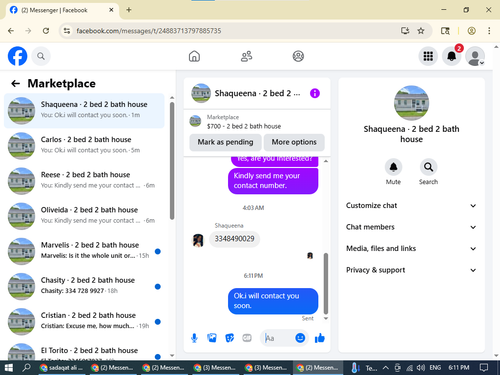Click the taskbar clock showing 6:11 PM
The height and width of the screenshot is (375, 500).
click(x=459, y=368)
